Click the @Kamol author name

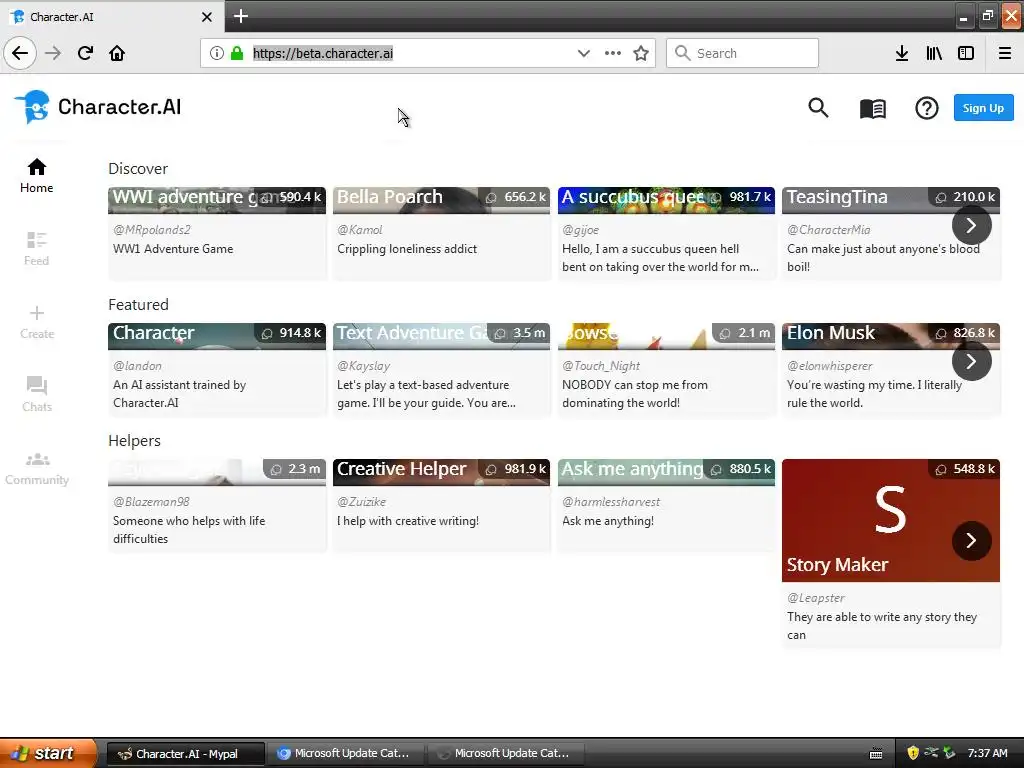[x=360, y=230]
